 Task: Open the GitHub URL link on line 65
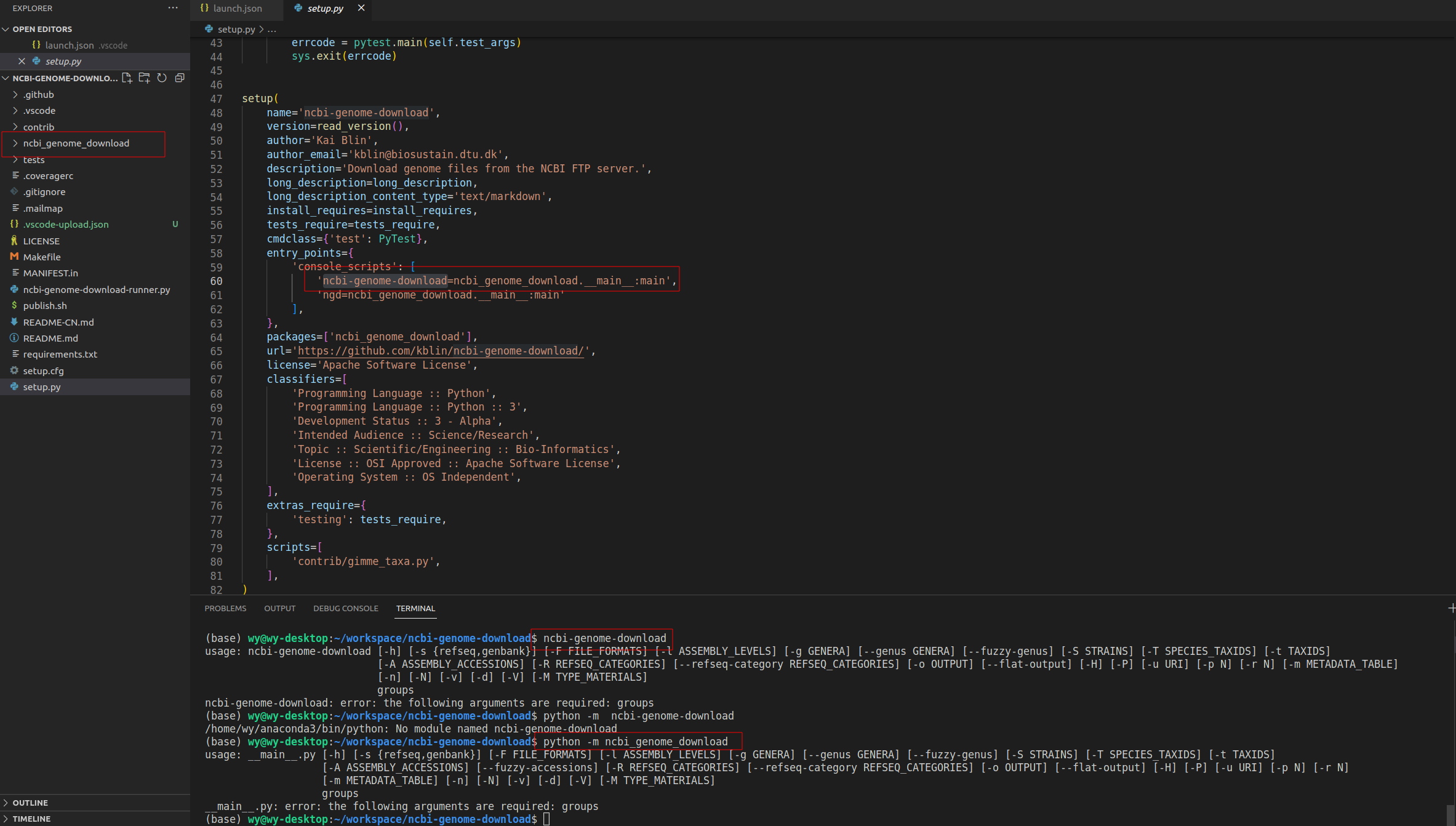point(441,351)
